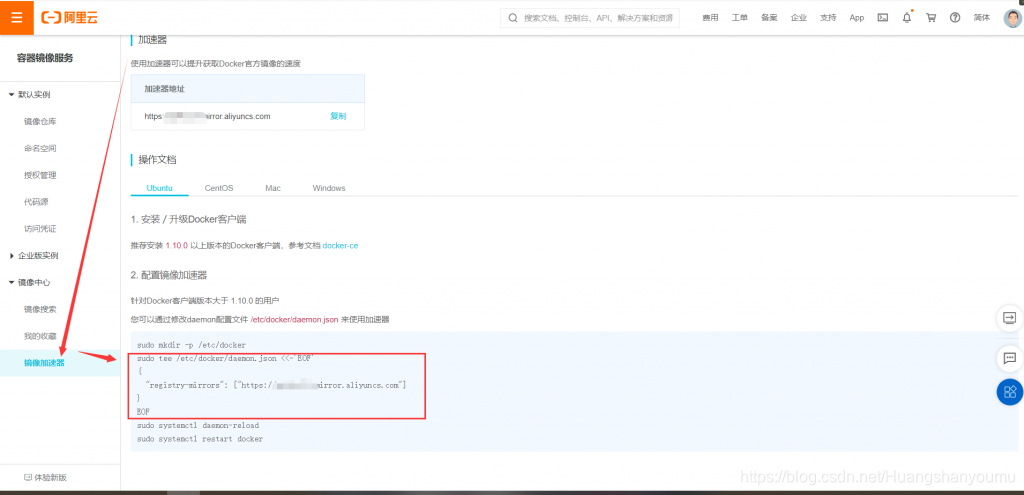Viewport: 1024px width, 495px height.
Task: Select the Ubuntu tab
Action: (159, 187)
